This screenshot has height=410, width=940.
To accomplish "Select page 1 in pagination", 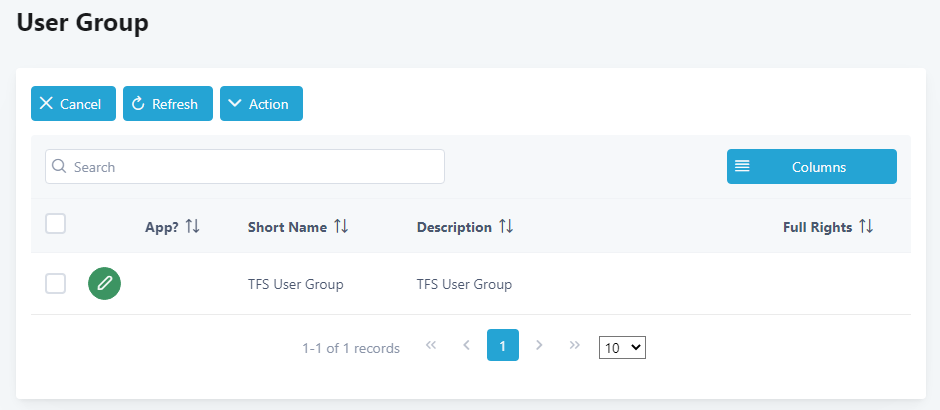I will click(x=503, y=345).
